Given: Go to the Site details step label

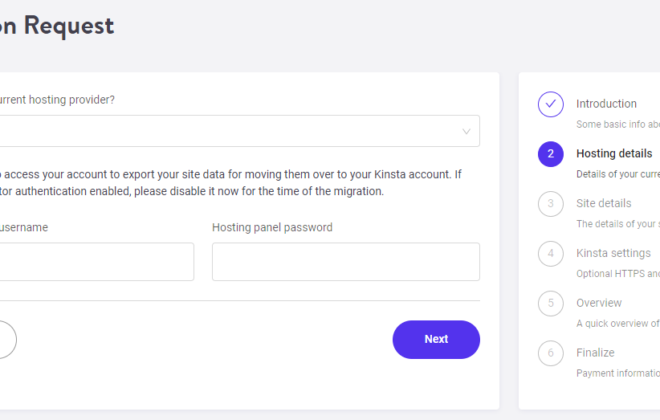Looking at the screenshot, I should click(x=604, y=203).
